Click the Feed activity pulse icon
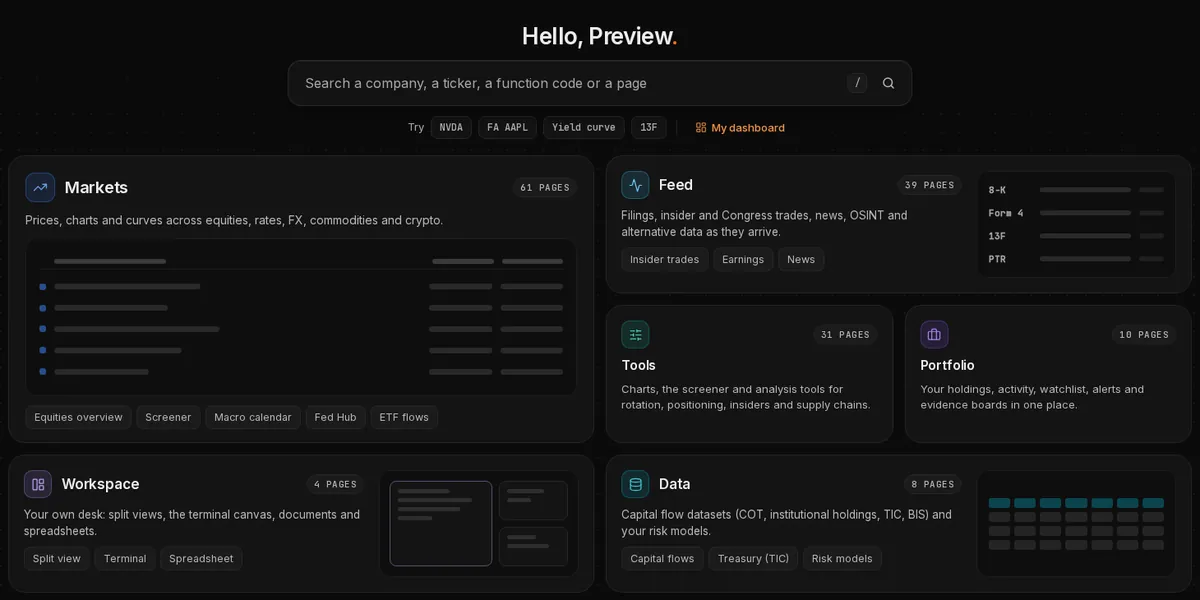This screenshot has height=600, width=1200. pos(635,185)
